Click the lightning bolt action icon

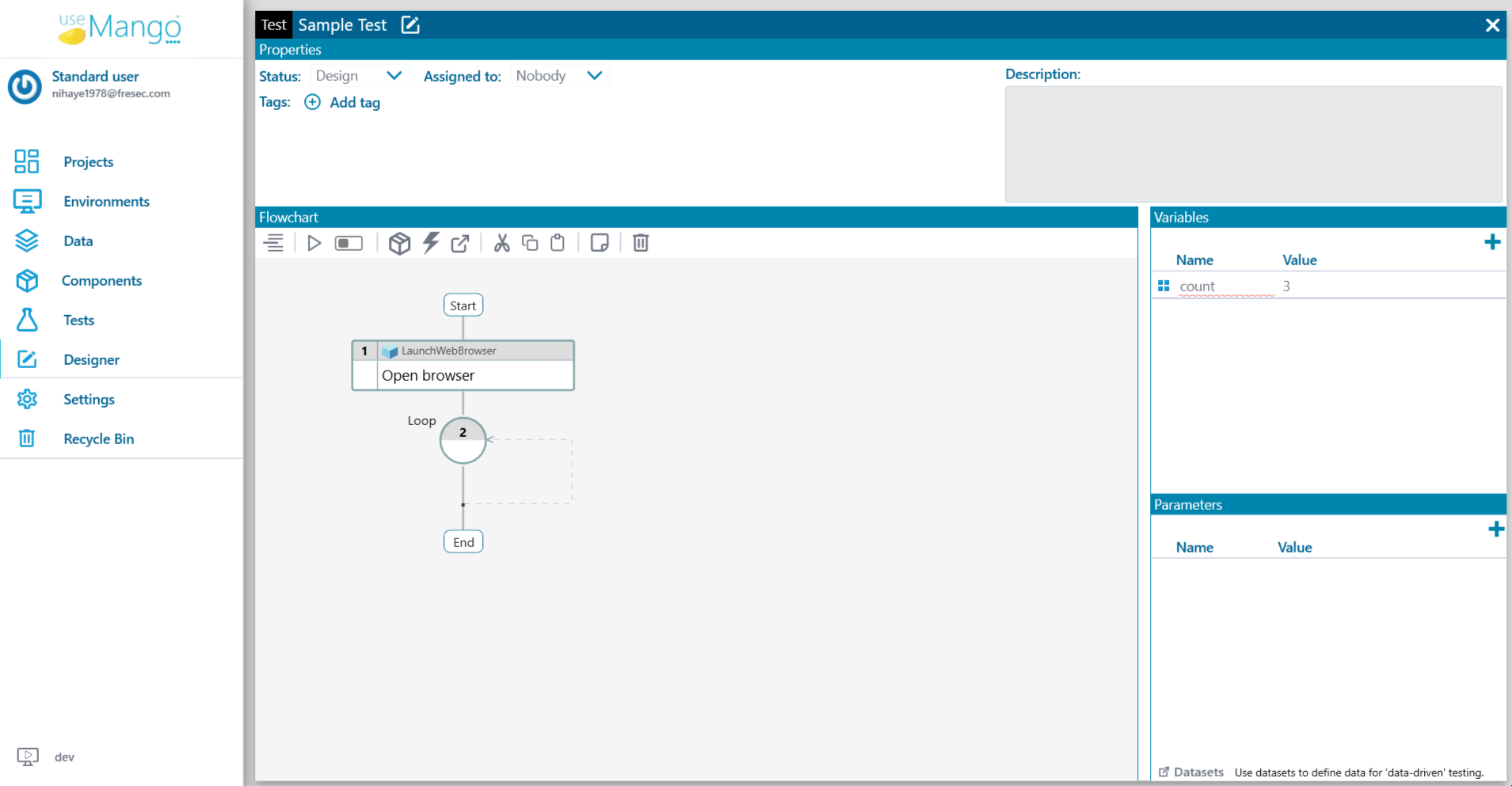click(x=431, y=243)
